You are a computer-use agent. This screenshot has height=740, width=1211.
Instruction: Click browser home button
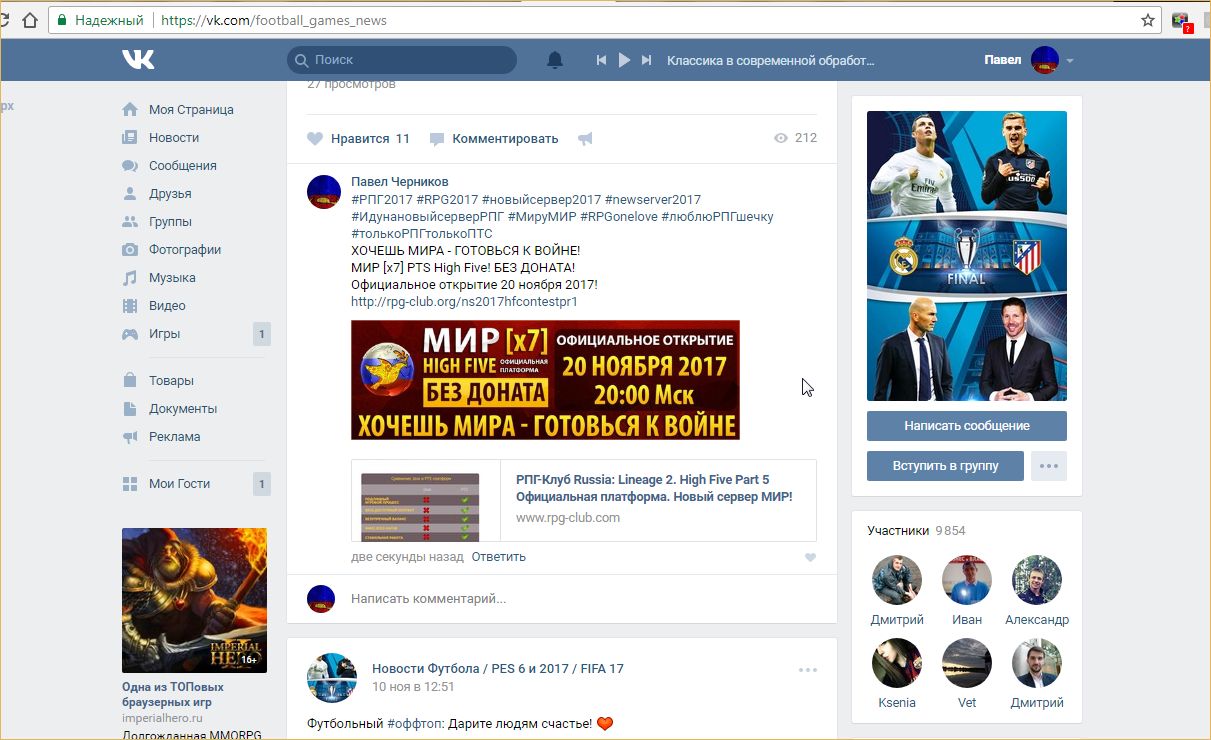(30, 20)
